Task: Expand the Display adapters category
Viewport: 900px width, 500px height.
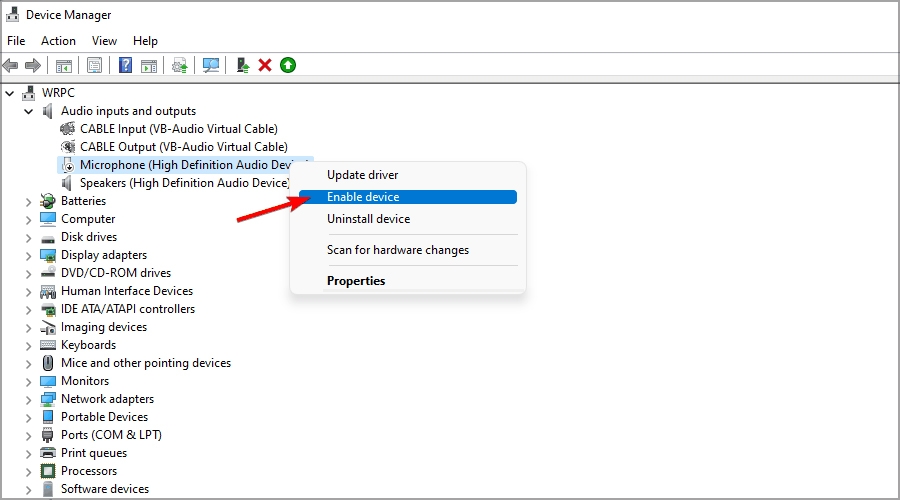Action: [28, 255]
